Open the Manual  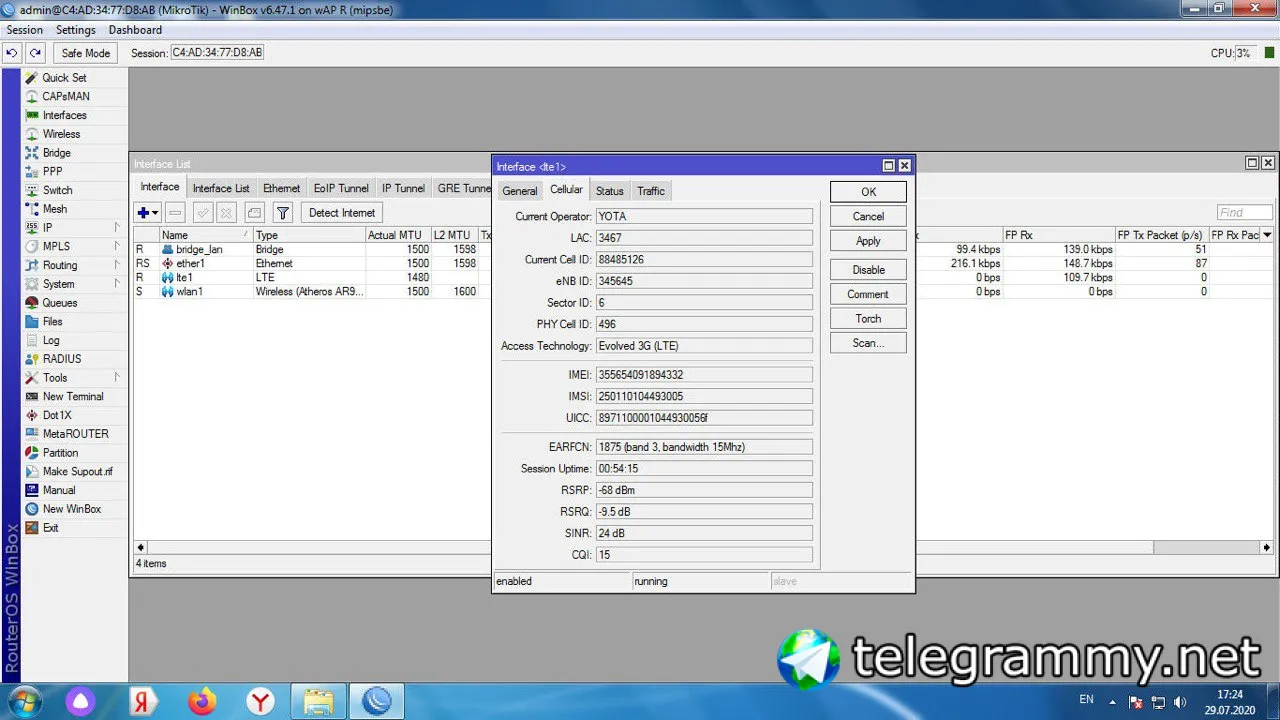click(59, 490)
